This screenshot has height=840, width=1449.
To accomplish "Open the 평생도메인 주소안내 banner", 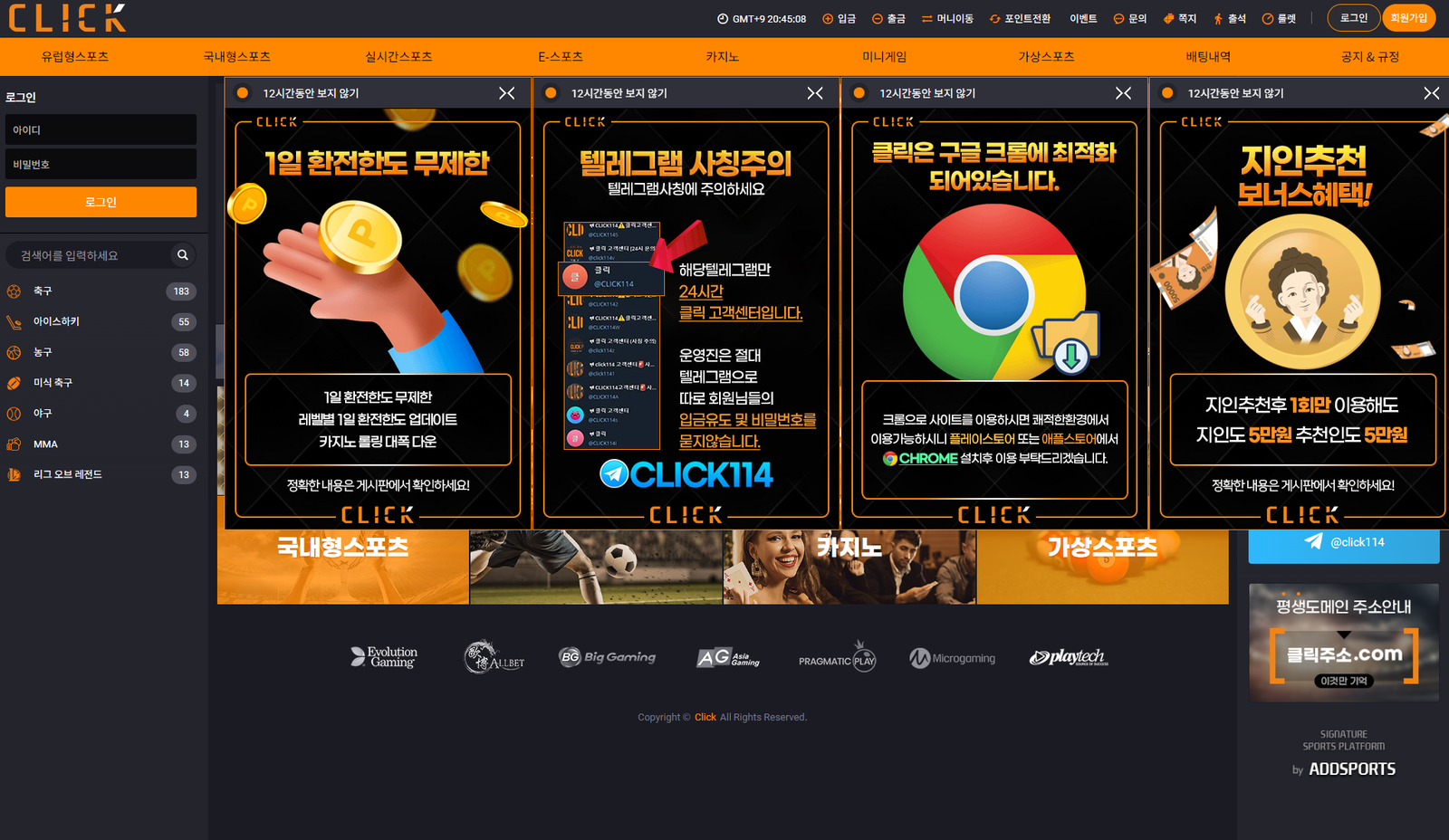I will click(x=1343, y=643).
